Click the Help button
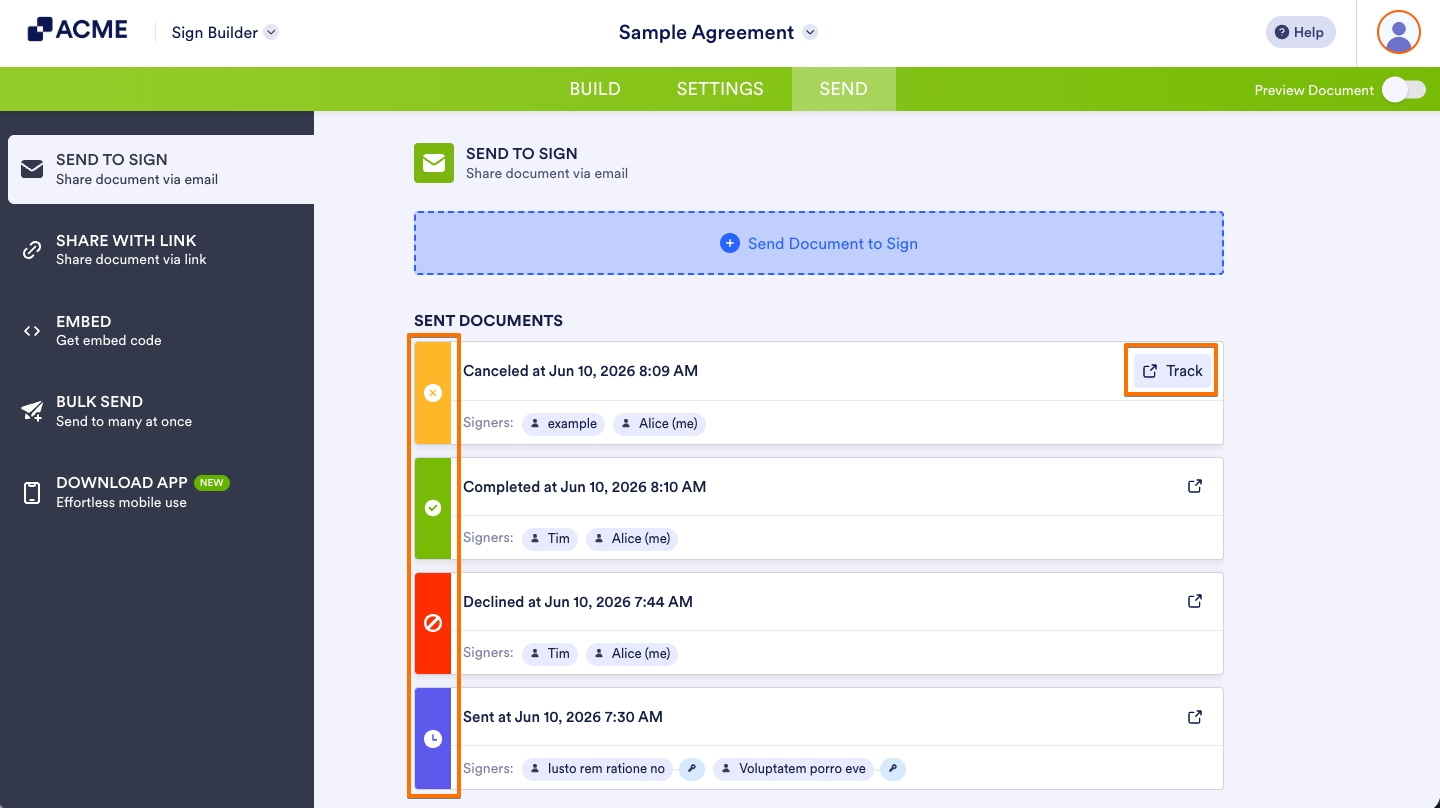This screenshot has height=808, width=1440. click(1300, 32)
